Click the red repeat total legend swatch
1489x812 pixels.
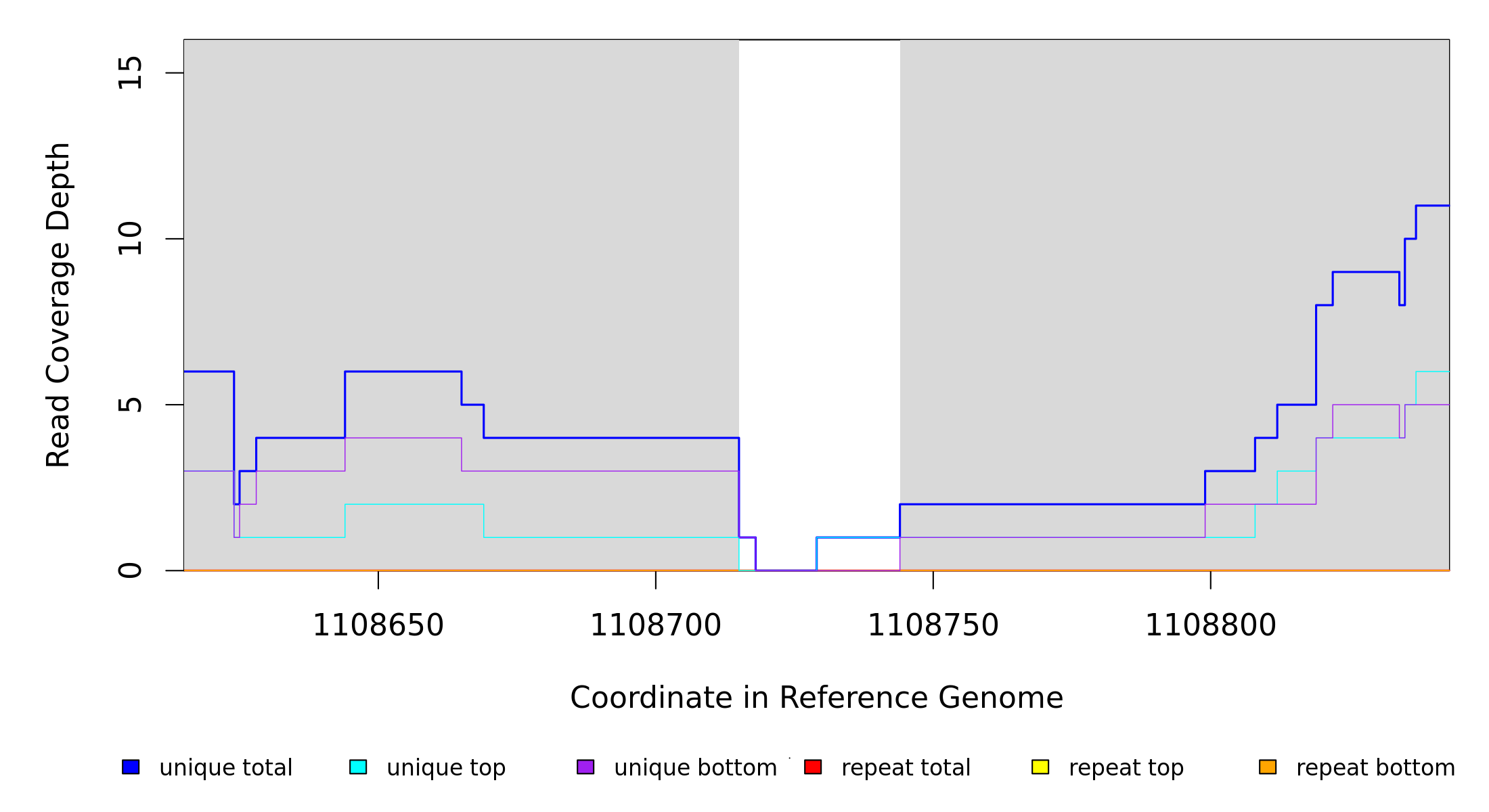point(813,767)
